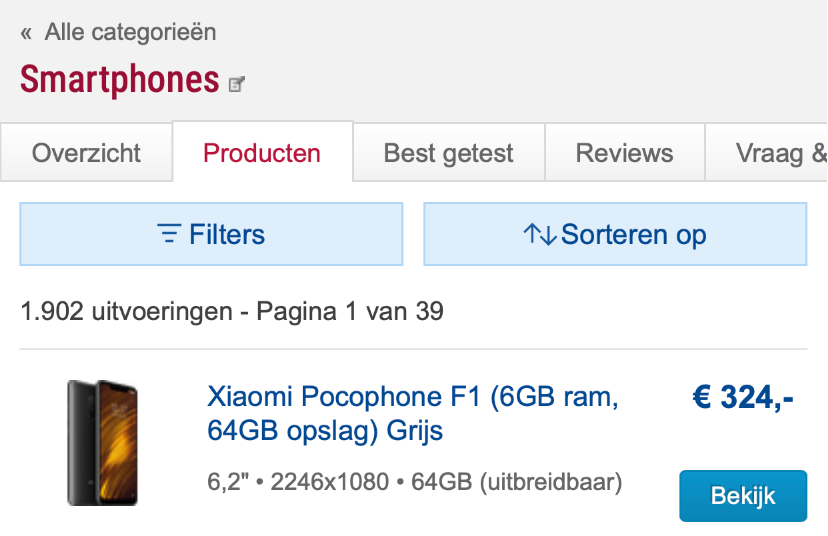Click the 1.902 uitvoeringen count text

127,312
